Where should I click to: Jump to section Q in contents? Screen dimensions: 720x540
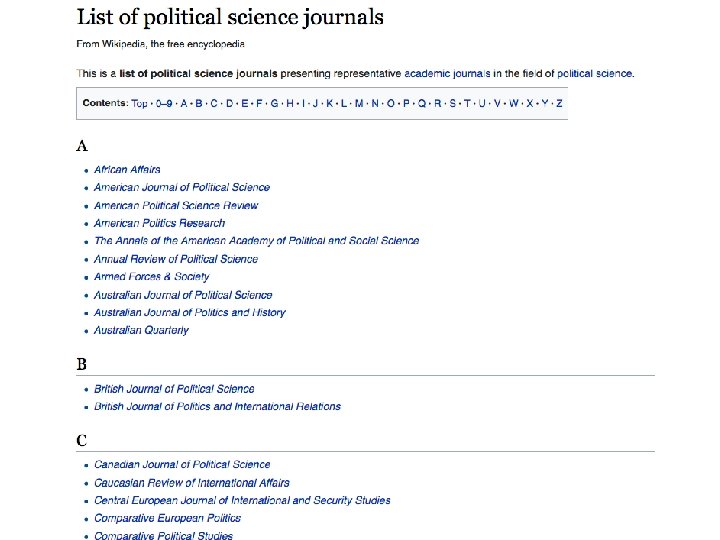pyautogui.click(x=422, y=103)
